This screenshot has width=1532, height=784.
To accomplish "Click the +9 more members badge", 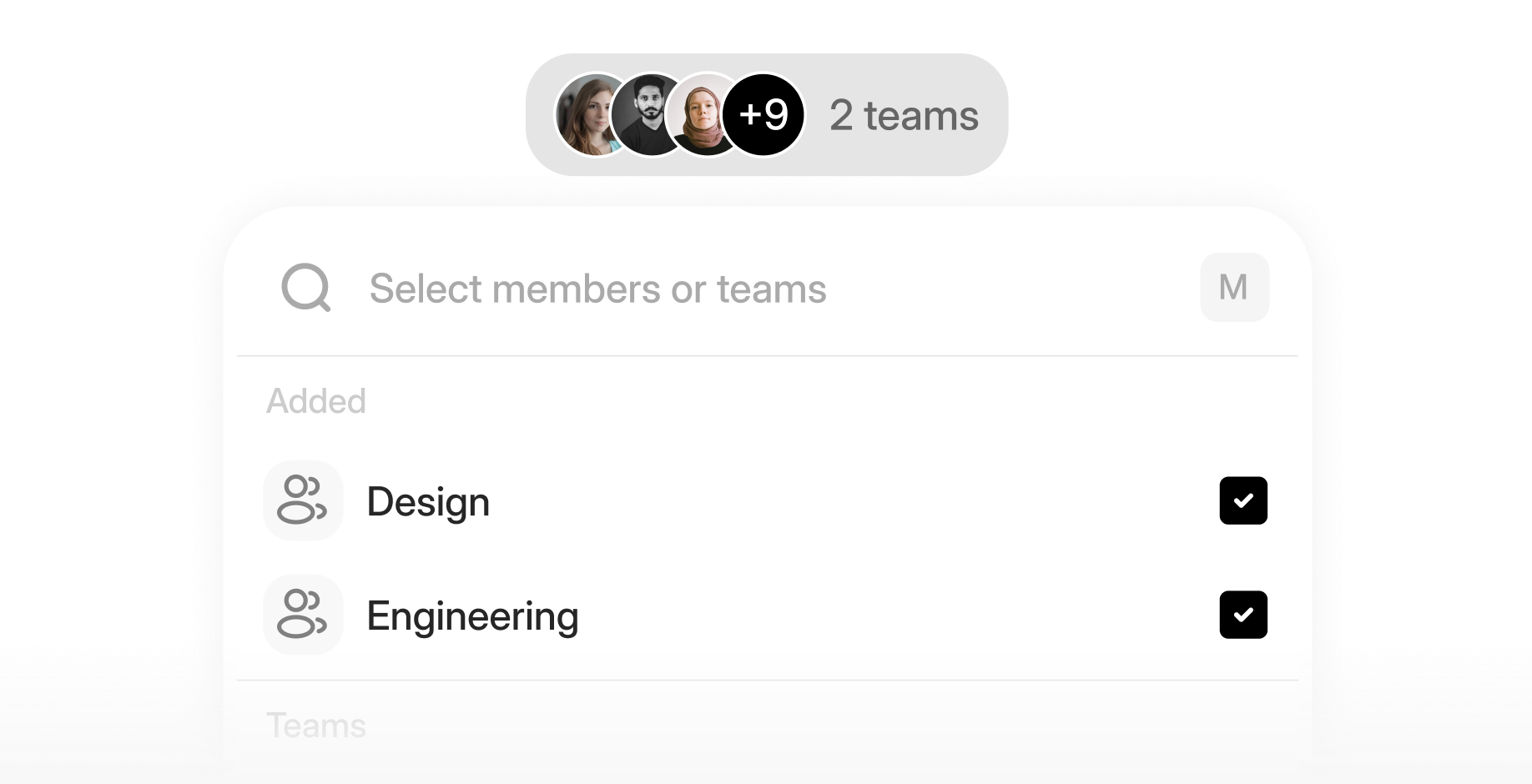I will click(763, 115).
